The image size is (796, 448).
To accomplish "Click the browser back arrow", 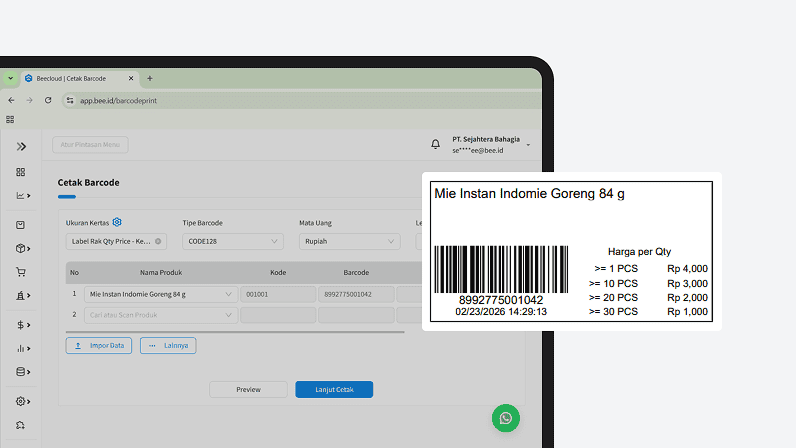I will click(11, 101).
